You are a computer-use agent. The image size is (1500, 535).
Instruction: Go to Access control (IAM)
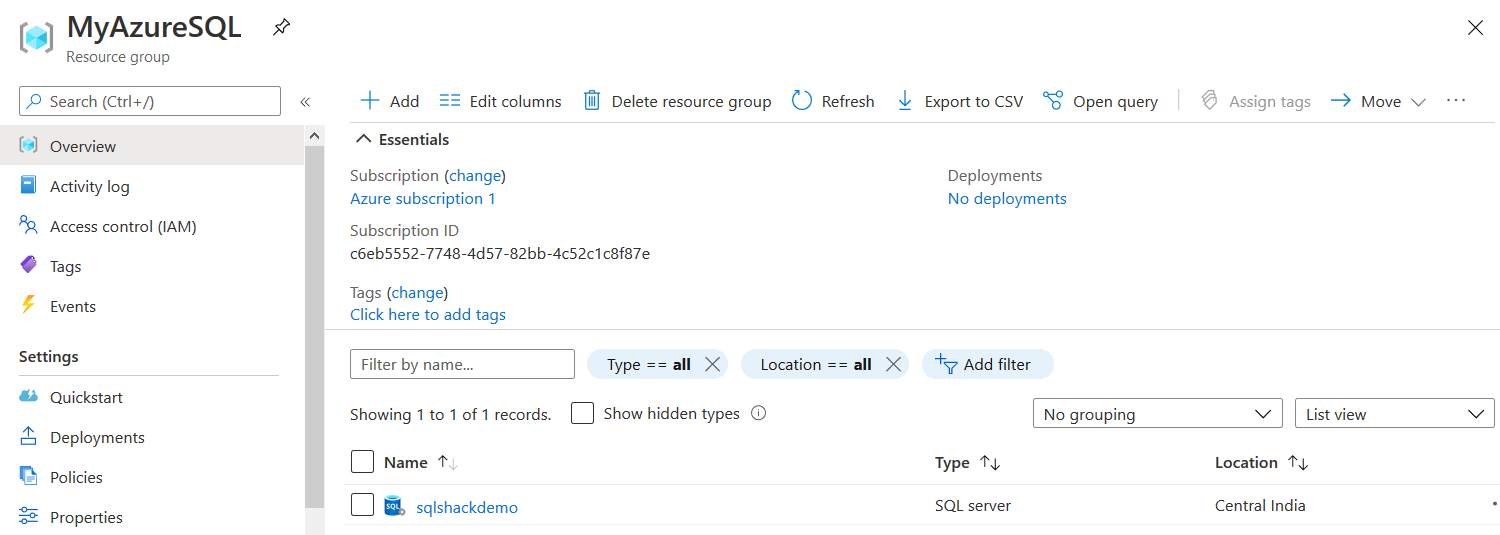[x=122, y=226]
